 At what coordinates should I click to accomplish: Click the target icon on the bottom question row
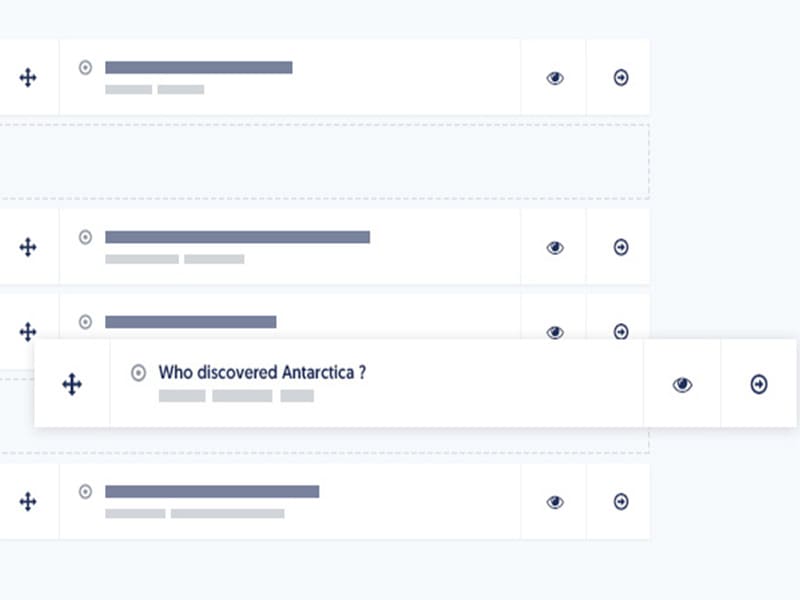click(x=85, y=492)
